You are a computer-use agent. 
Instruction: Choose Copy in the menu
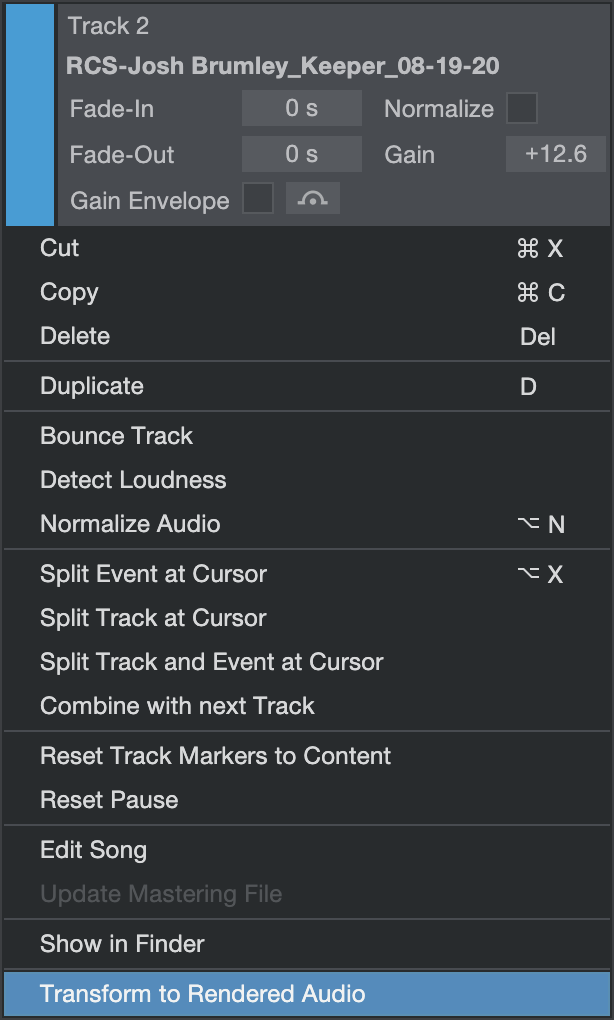pos(69,292)
